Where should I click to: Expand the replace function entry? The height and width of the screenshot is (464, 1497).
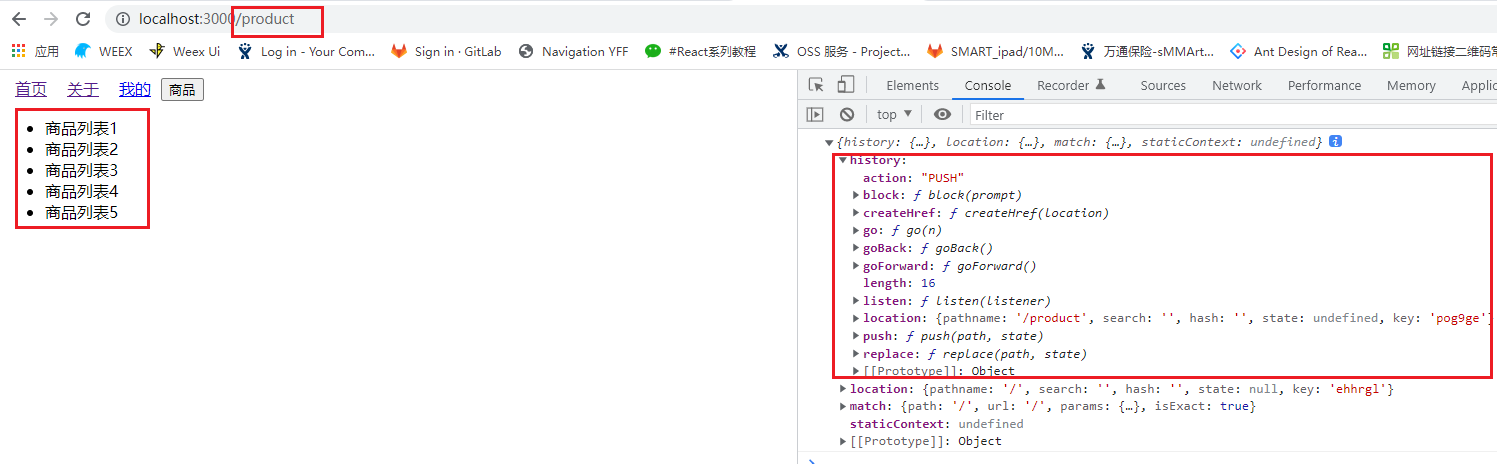(856, 354)
